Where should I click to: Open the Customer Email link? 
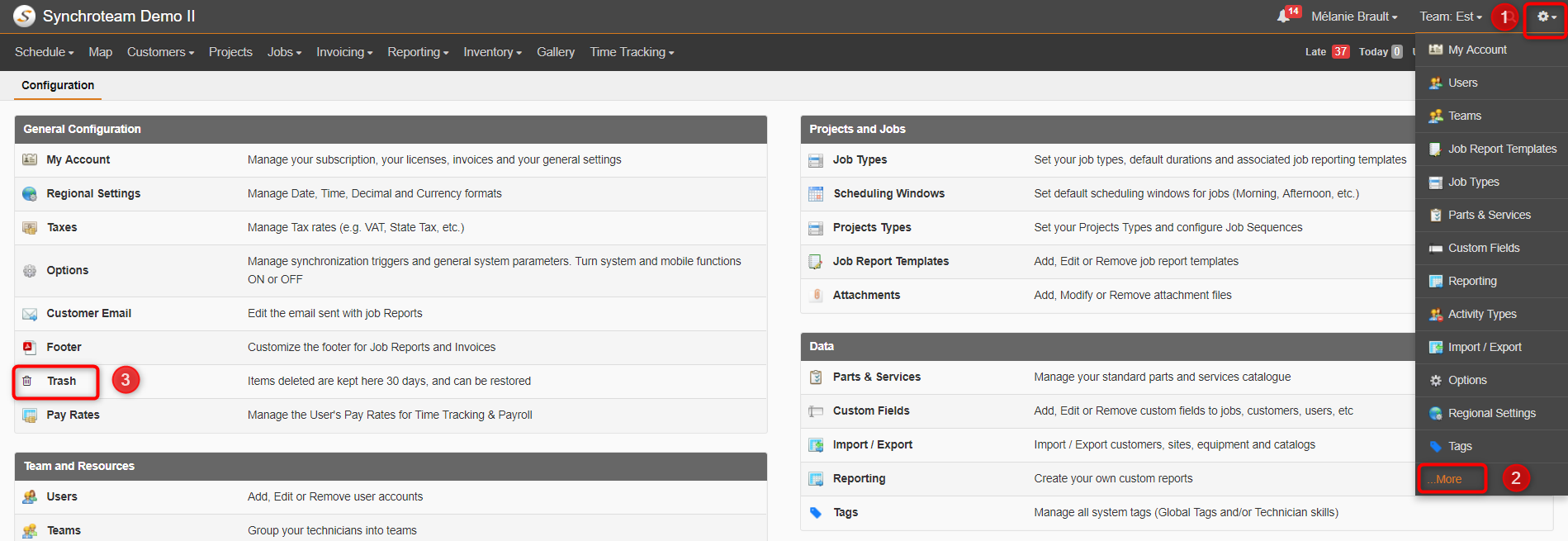pos(88,313)
